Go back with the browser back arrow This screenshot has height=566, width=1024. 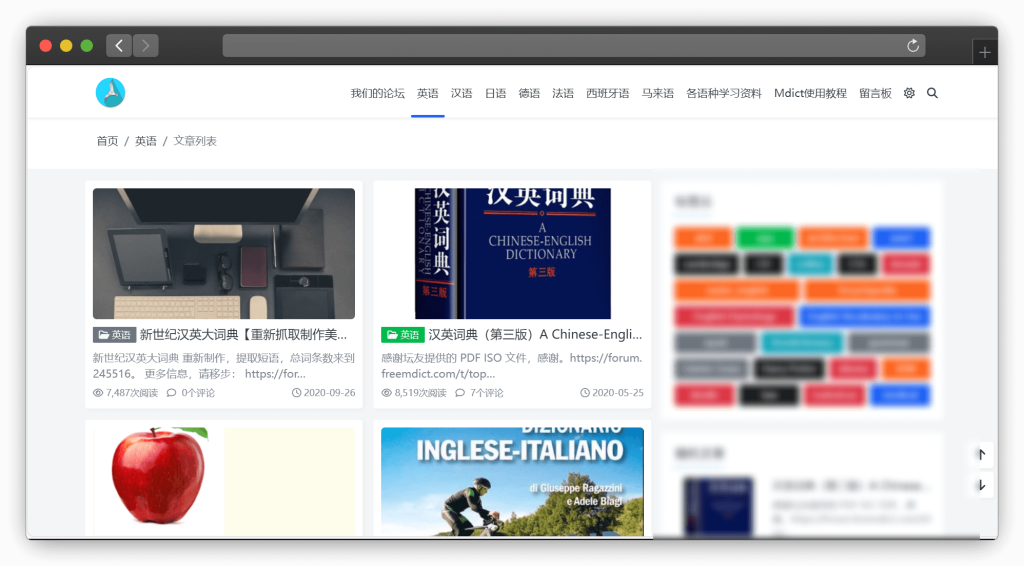119,46
